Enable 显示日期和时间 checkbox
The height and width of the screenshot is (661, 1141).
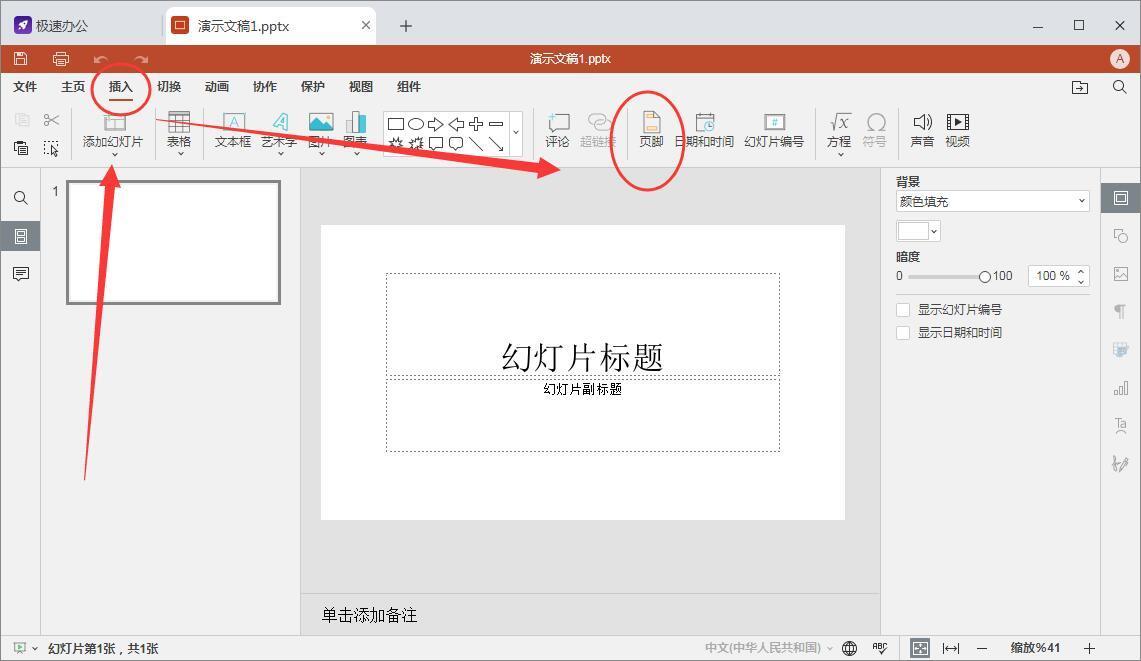(903, 333)
